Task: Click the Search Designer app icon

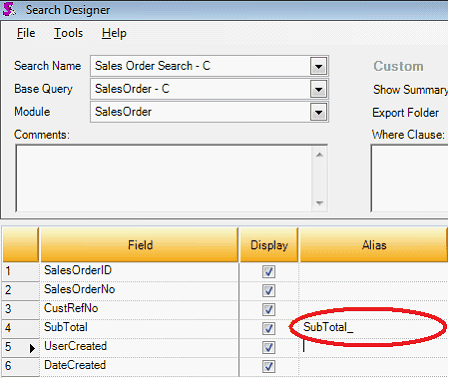Action: point(9,9)
